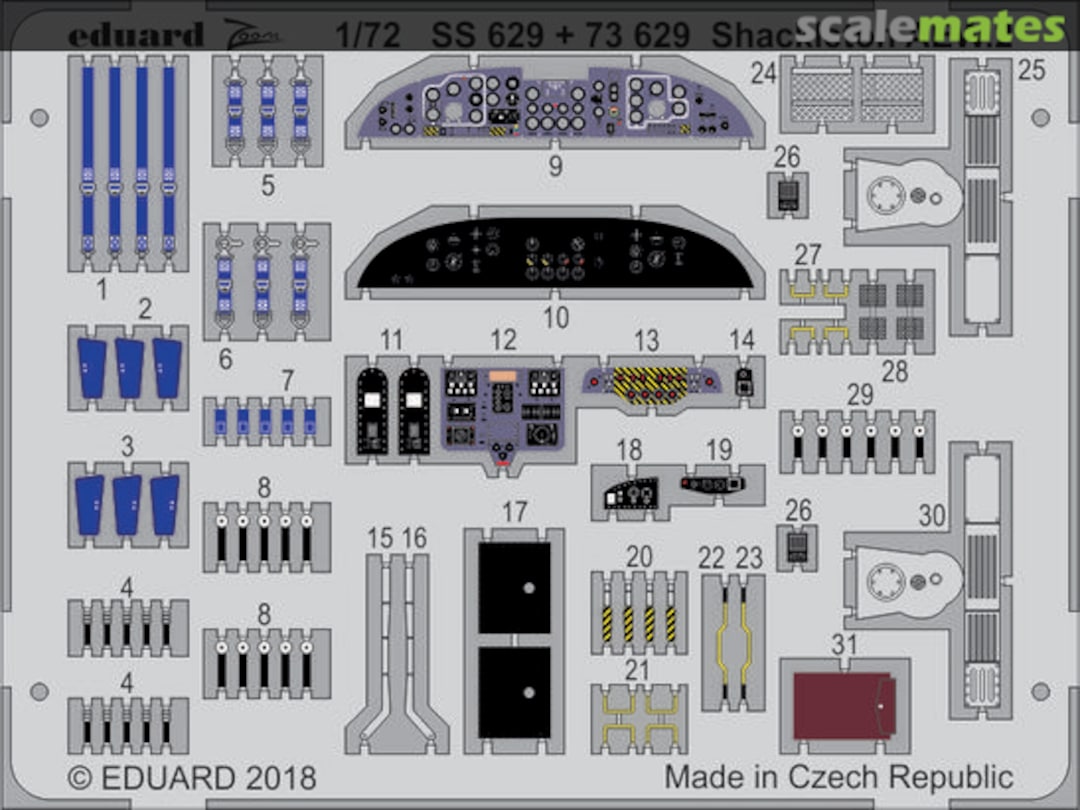This screenshot has width=1080, height=810.
Task: Select the mesh grille part 24
Action: 857,94
